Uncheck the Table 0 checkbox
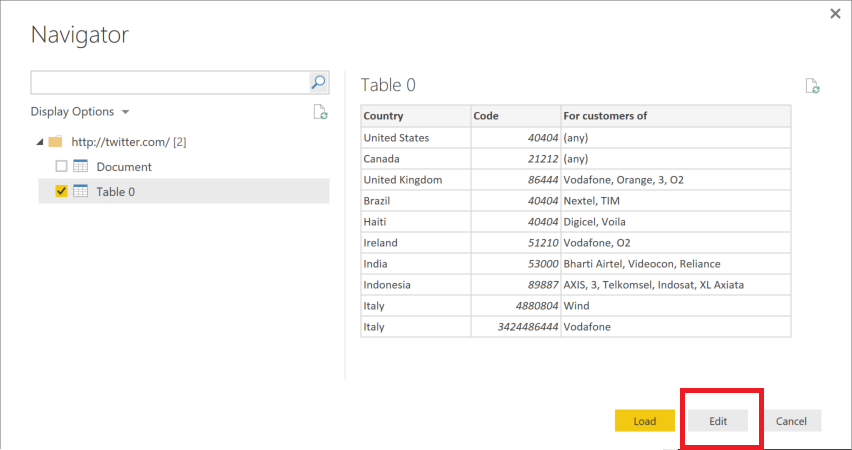 click(61, 192)
